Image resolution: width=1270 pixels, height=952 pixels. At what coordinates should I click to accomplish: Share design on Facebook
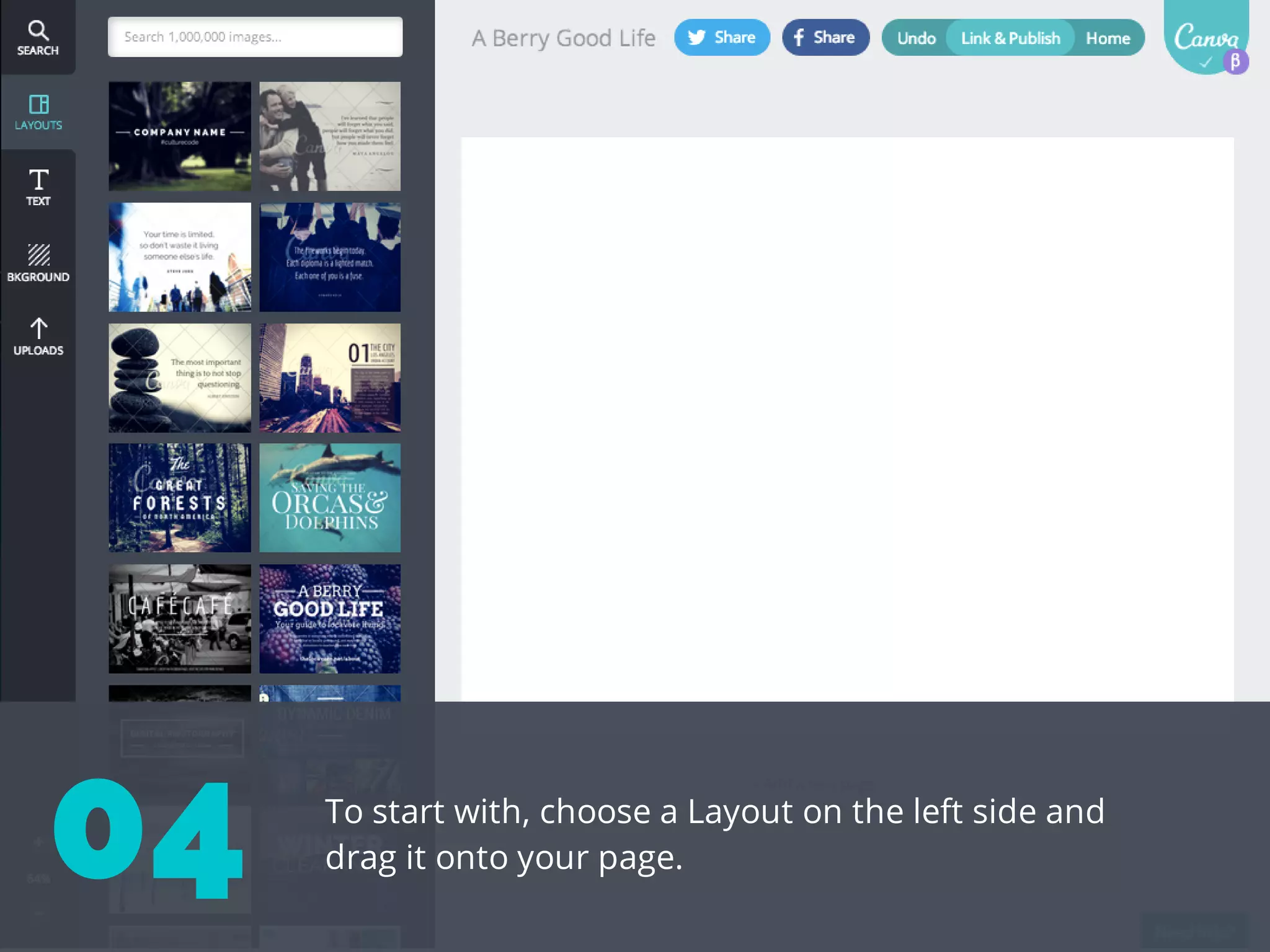point(825,38)
